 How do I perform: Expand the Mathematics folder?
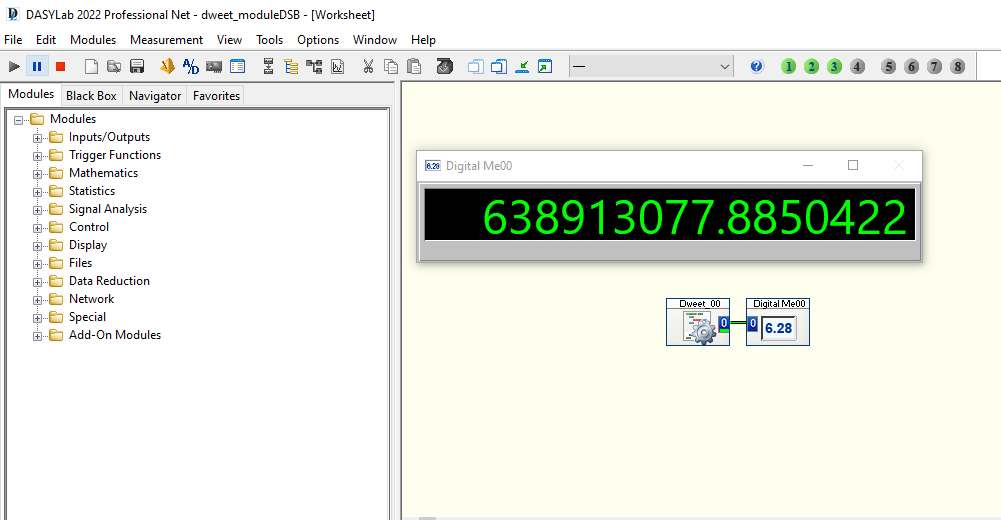tap(37, 174)
